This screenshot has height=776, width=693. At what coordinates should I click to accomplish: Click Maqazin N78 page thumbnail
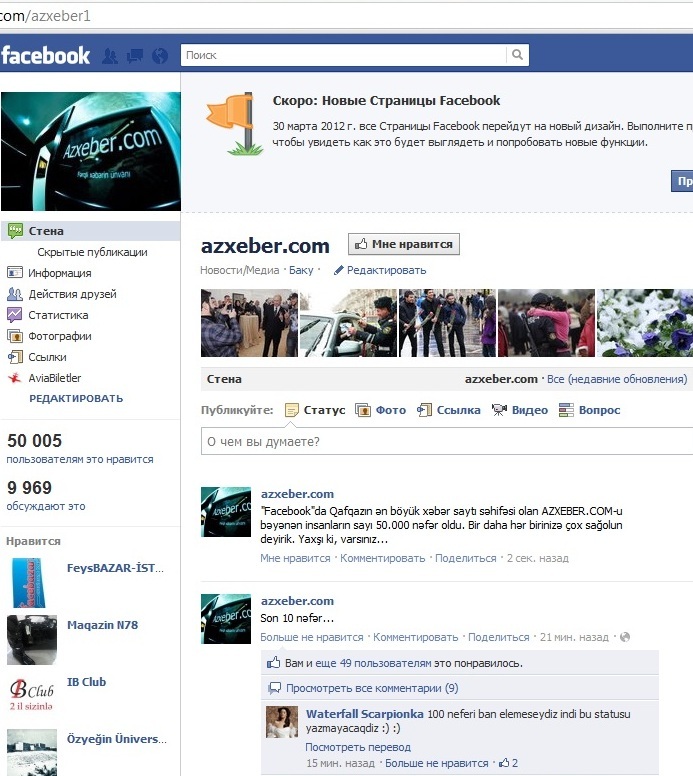[x=32, y=640]
